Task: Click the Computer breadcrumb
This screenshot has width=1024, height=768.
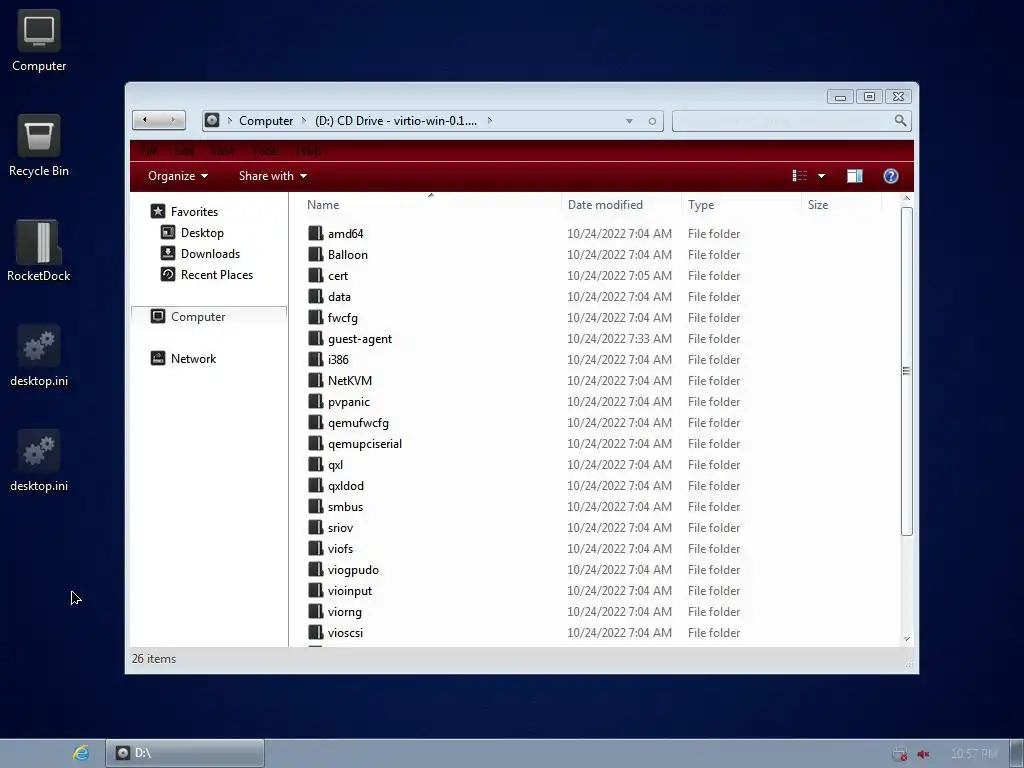Action: point(266,121)
